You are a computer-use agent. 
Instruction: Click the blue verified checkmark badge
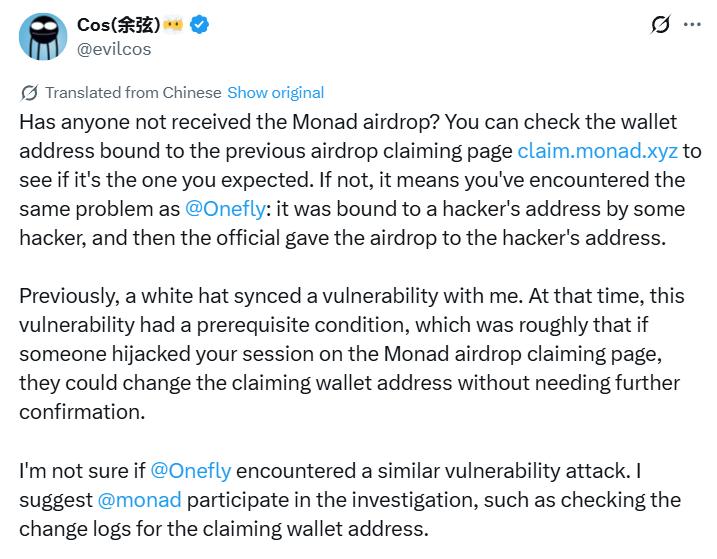click(x=201, y=25)
